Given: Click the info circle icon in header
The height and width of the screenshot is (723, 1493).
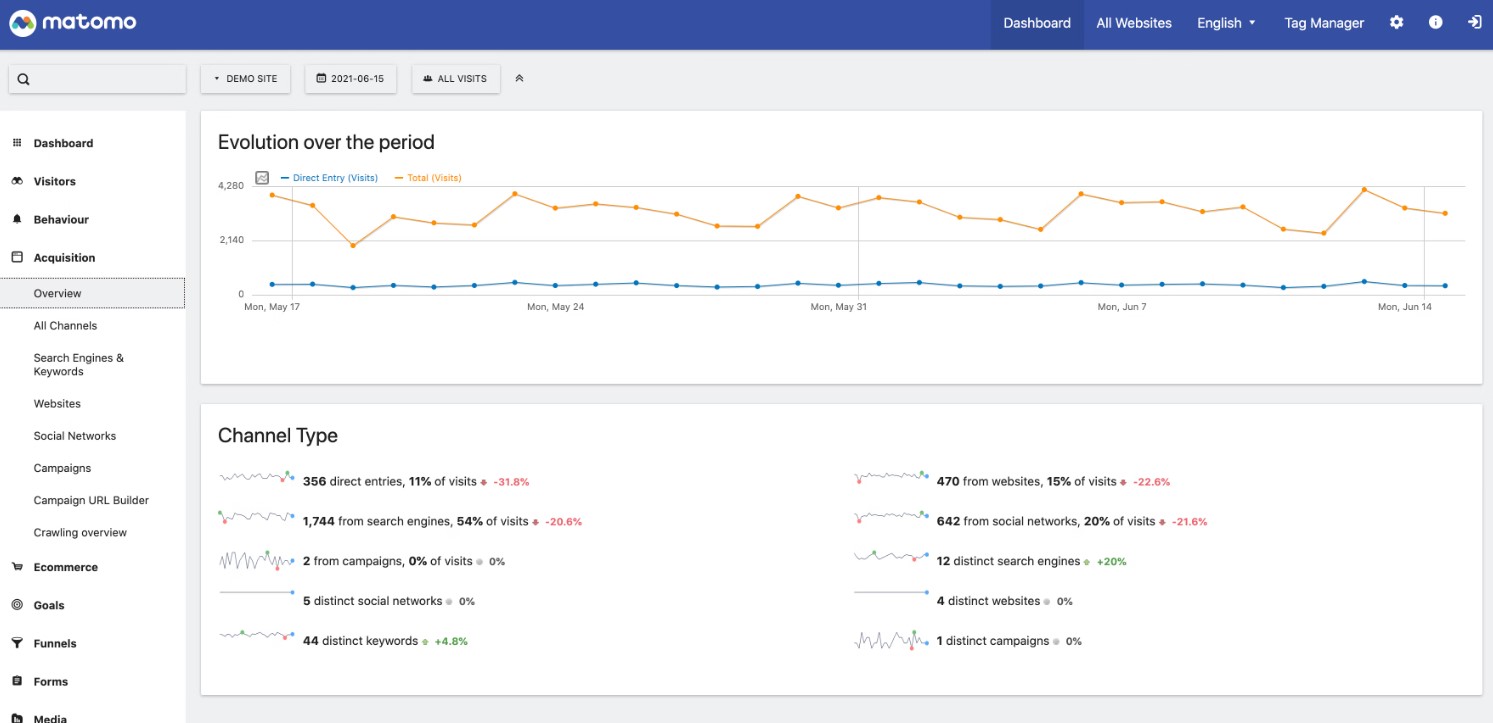Looking at the screenshot, I should point(1435,22).
